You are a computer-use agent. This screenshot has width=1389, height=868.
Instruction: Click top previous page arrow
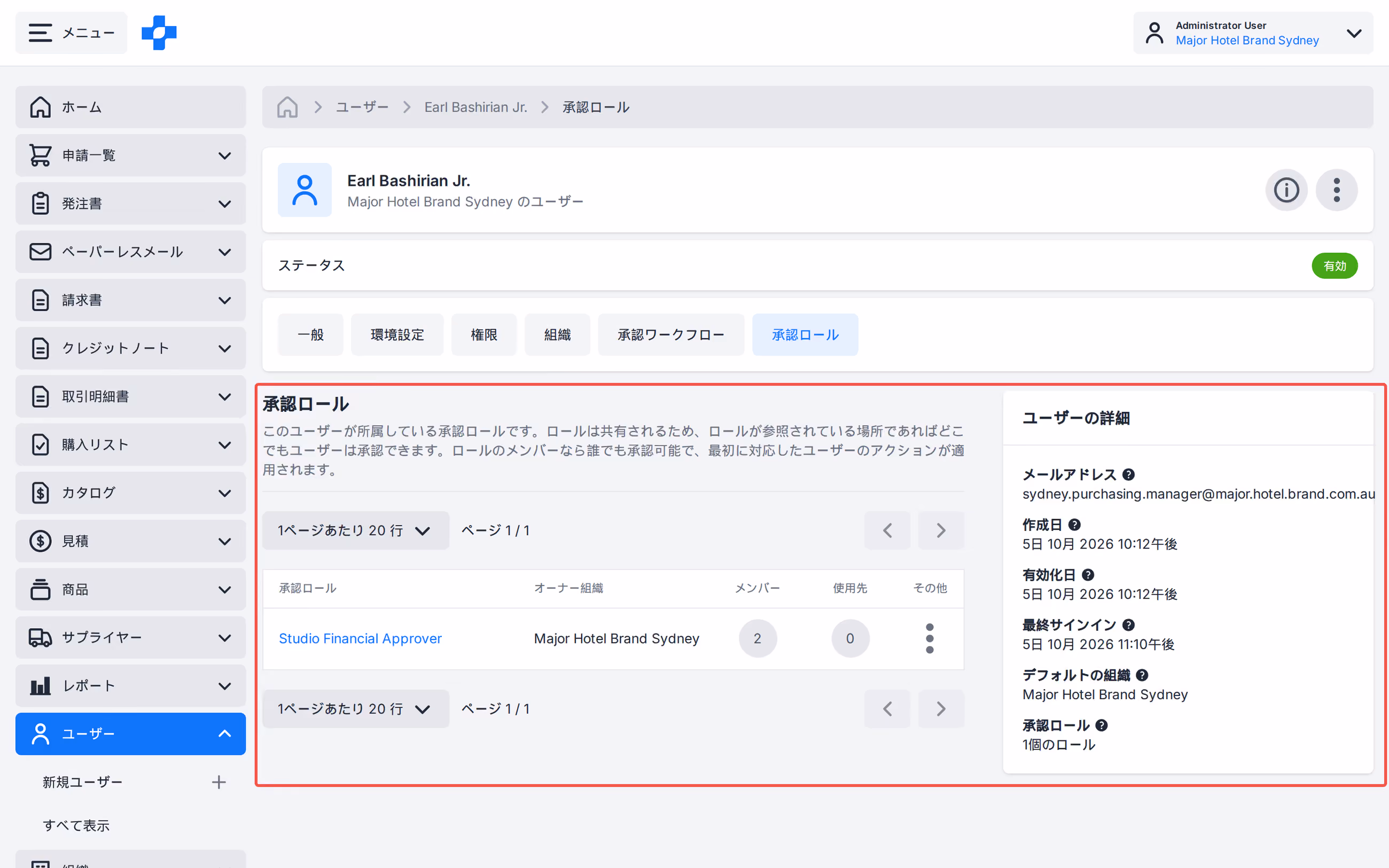[887, 530]
